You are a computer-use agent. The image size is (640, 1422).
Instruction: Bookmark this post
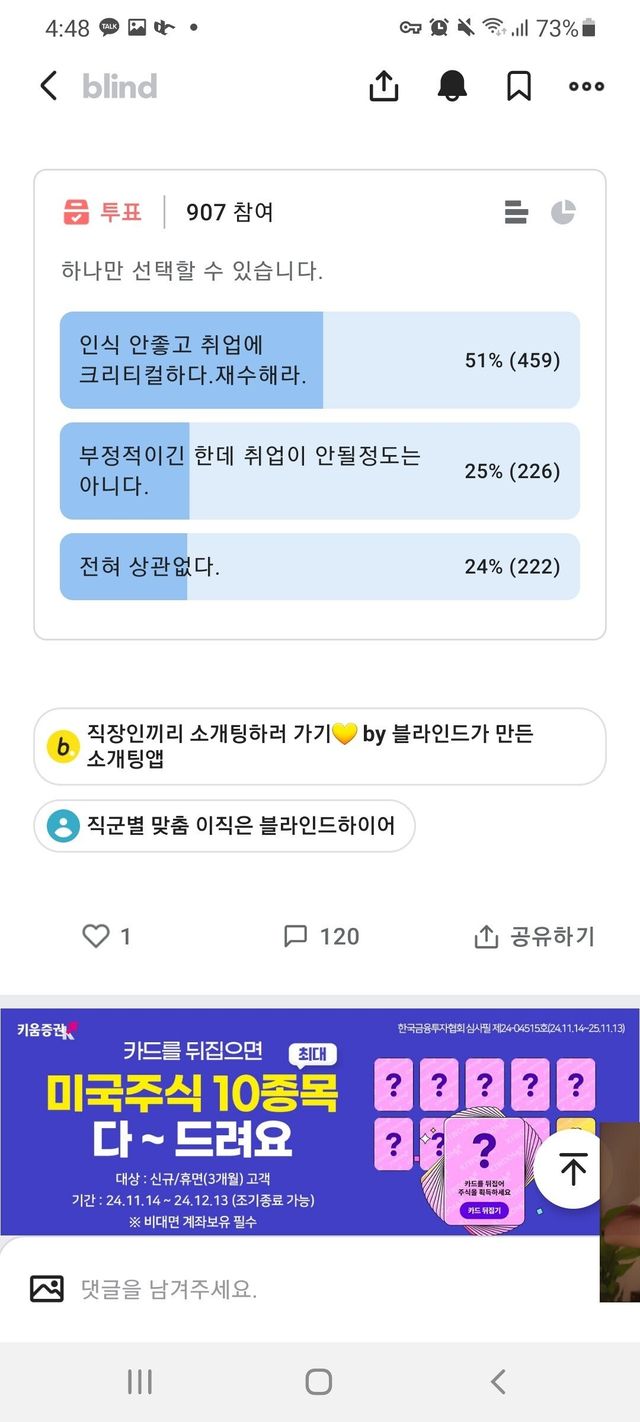[x=518, y=87]
